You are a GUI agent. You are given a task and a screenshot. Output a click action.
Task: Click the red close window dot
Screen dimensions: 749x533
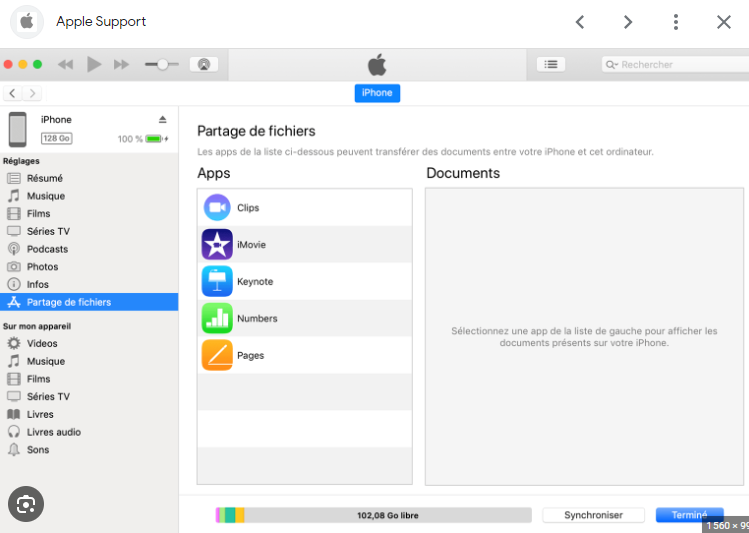(8, 64)
